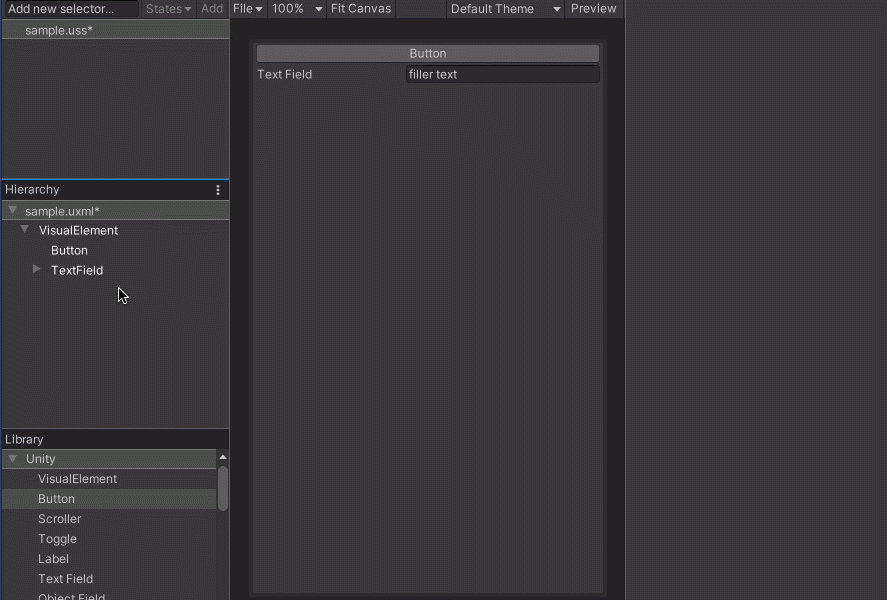Click the filler text field in canvas

tap(502, 74)
